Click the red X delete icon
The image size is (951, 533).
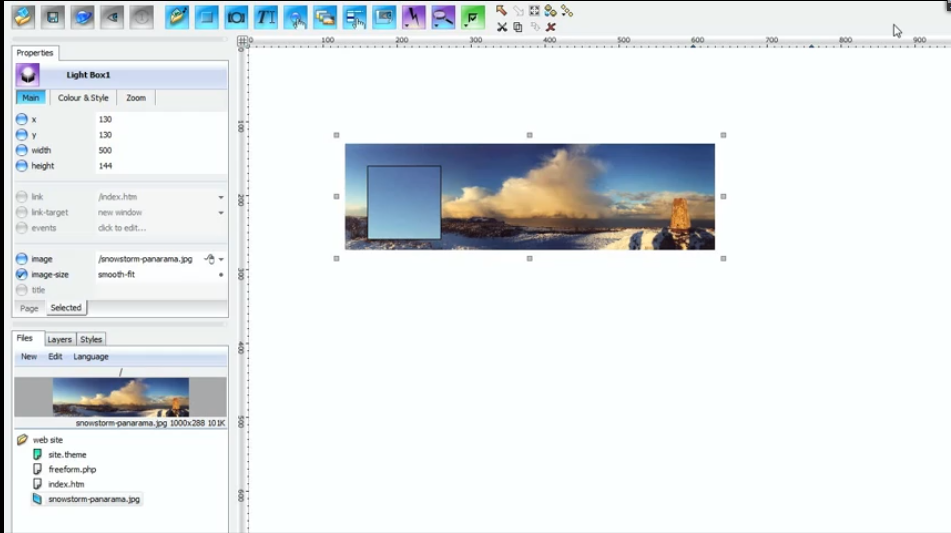pos(551,27)
